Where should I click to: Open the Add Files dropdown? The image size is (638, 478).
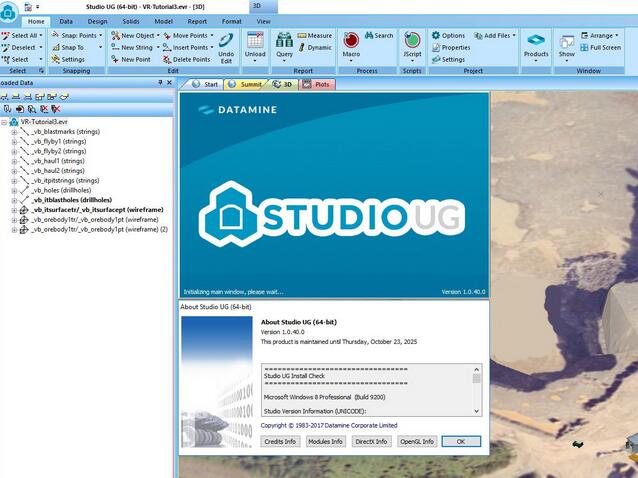514,36
